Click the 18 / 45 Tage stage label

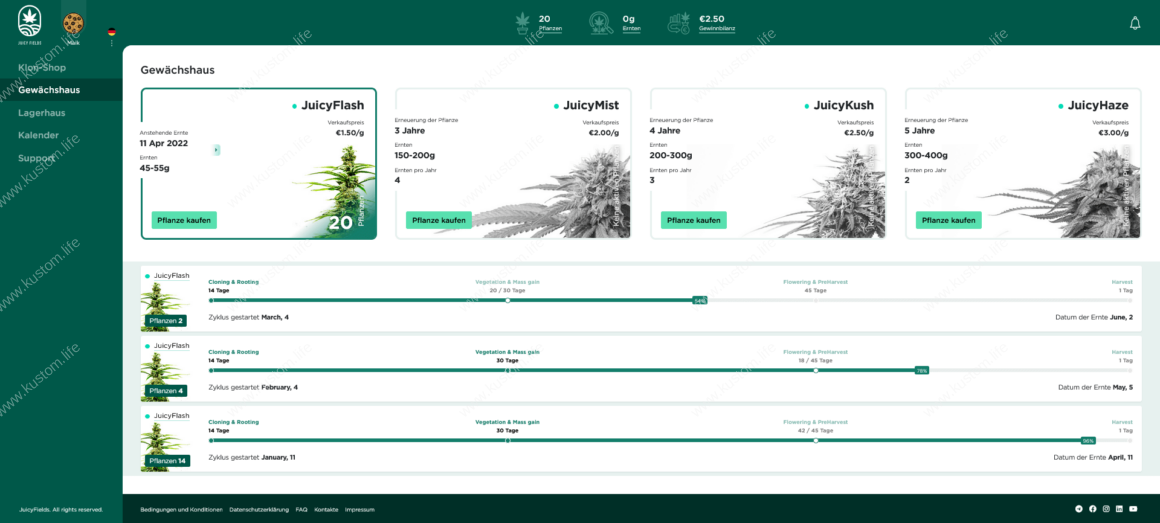coord(816,360)
